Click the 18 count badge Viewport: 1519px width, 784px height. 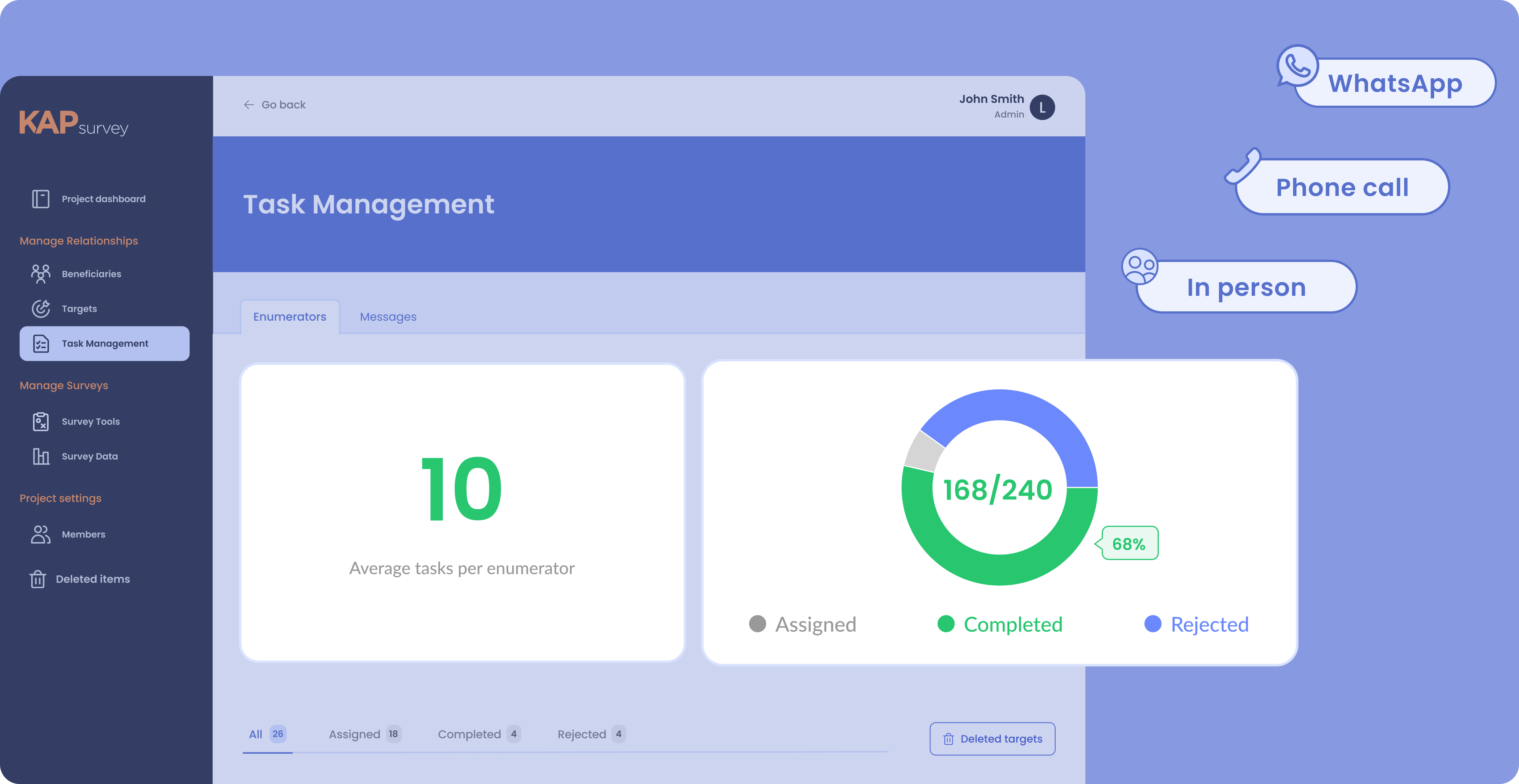point(393,734)
